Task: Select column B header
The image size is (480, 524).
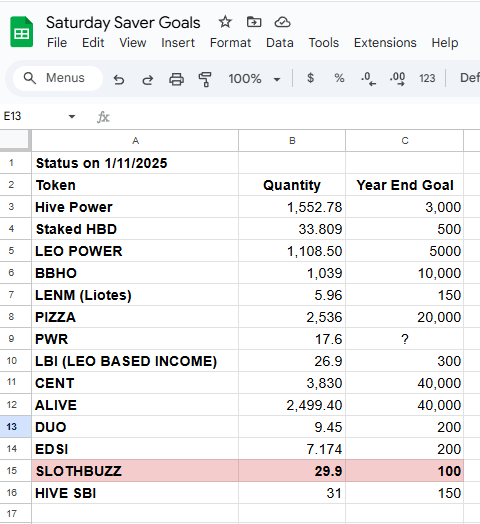Action: coord(292,141)
